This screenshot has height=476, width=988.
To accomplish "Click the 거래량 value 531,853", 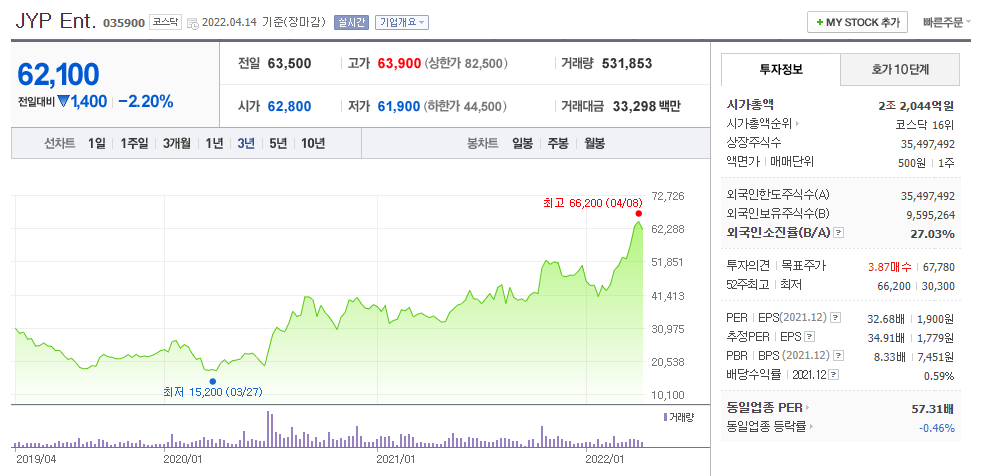I will coord(627,64).
